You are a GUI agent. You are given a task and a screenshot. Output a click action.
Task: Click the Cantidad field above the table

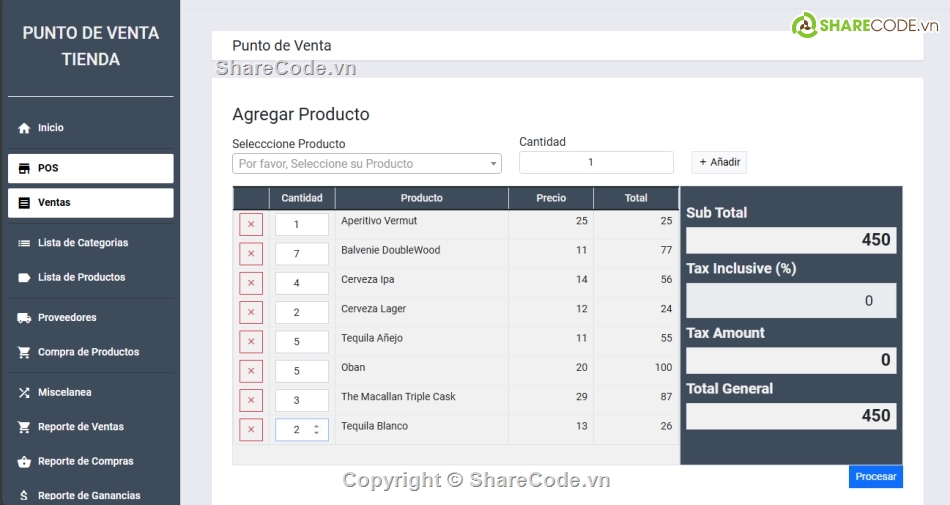pos(596,163)
